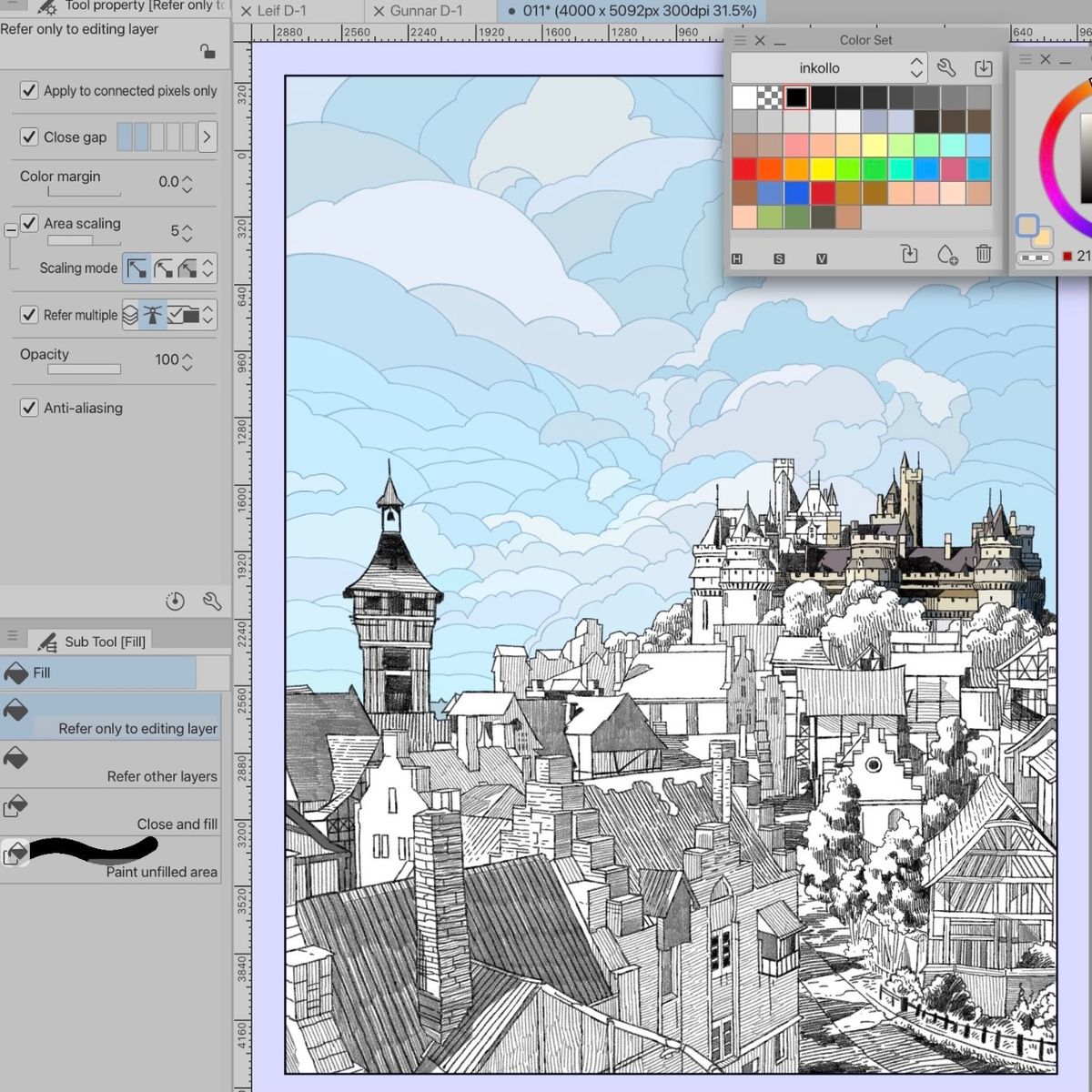Image resolution: width=1092 pixels, height=1092 pixels.
Task: Close the Color Wheel panel
Action: coord(1046,59)
